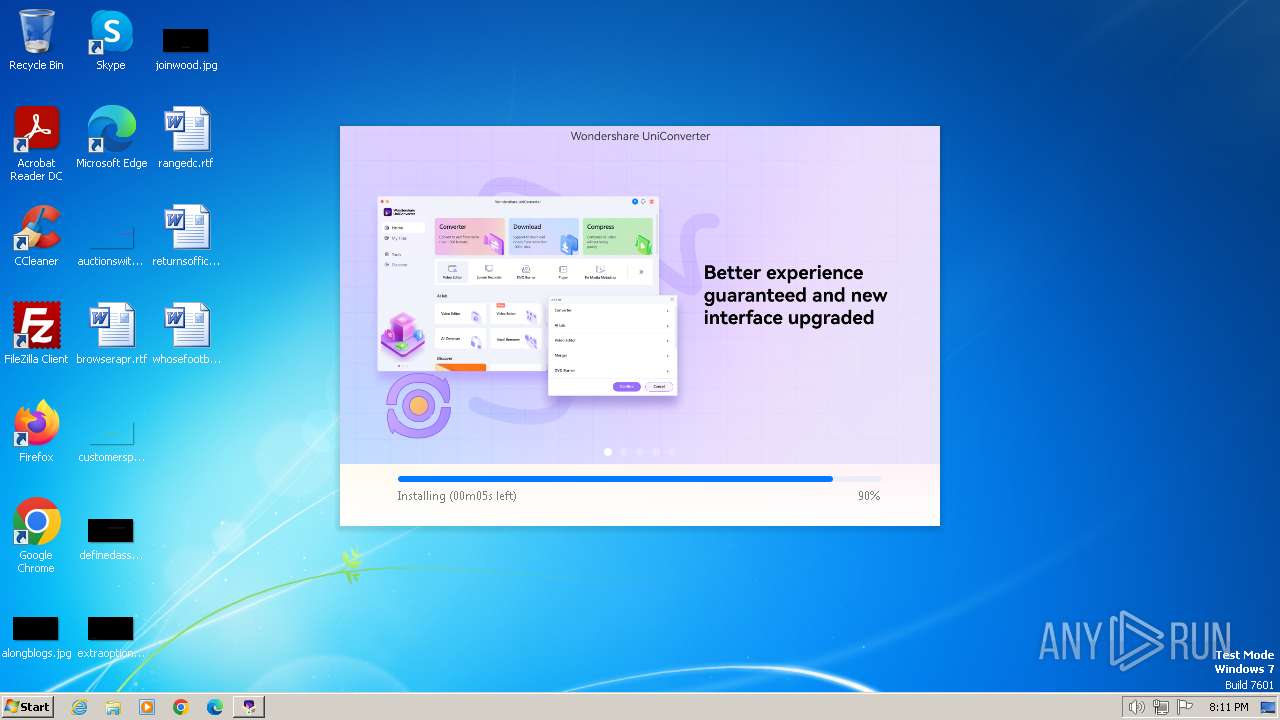Open Acrobat Reader DC shortcut
This screenshot has height=720, width=1280.
(36, 144)
